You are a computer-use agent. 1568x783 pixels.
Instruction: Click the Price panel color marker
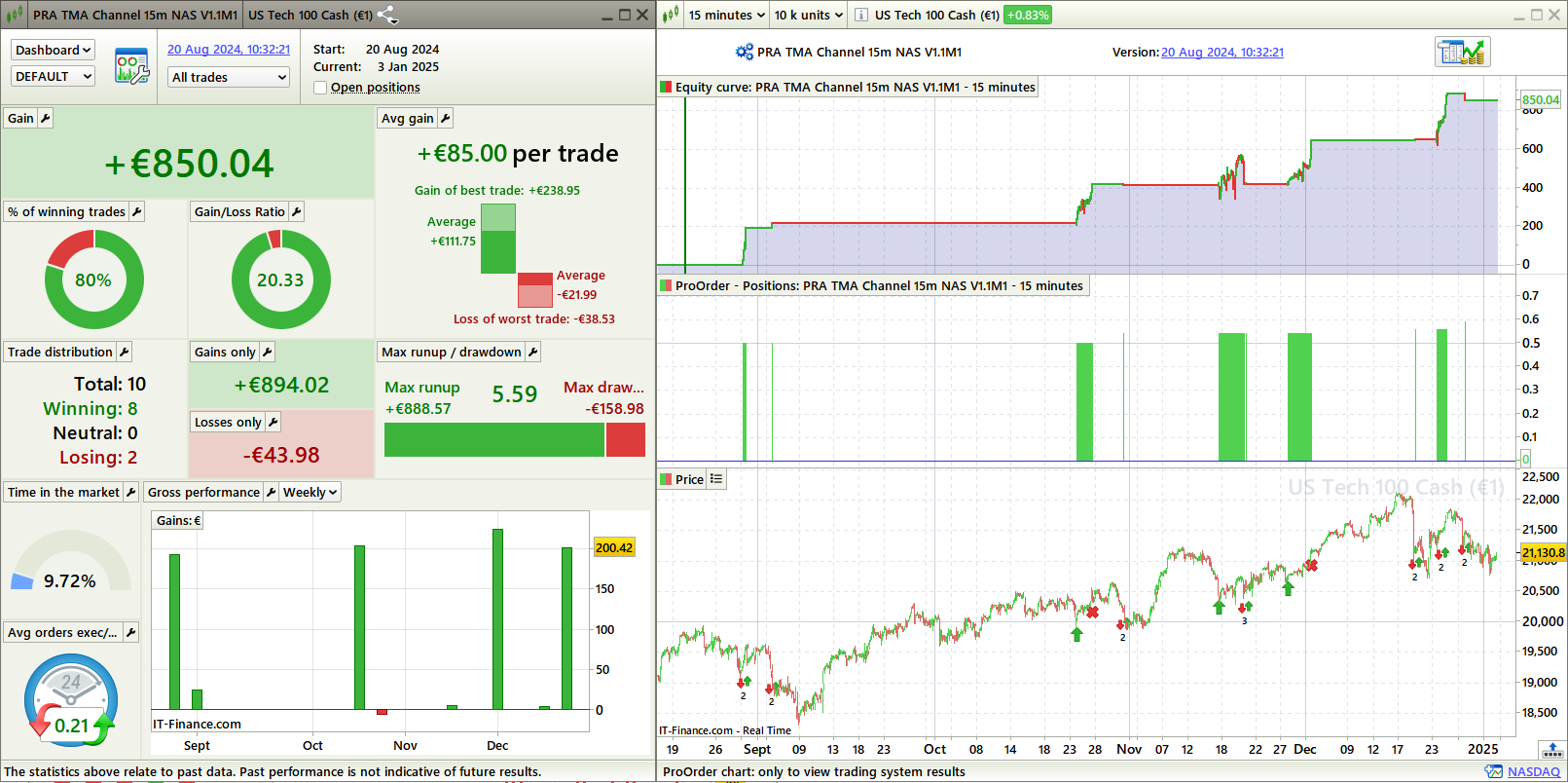666,479
